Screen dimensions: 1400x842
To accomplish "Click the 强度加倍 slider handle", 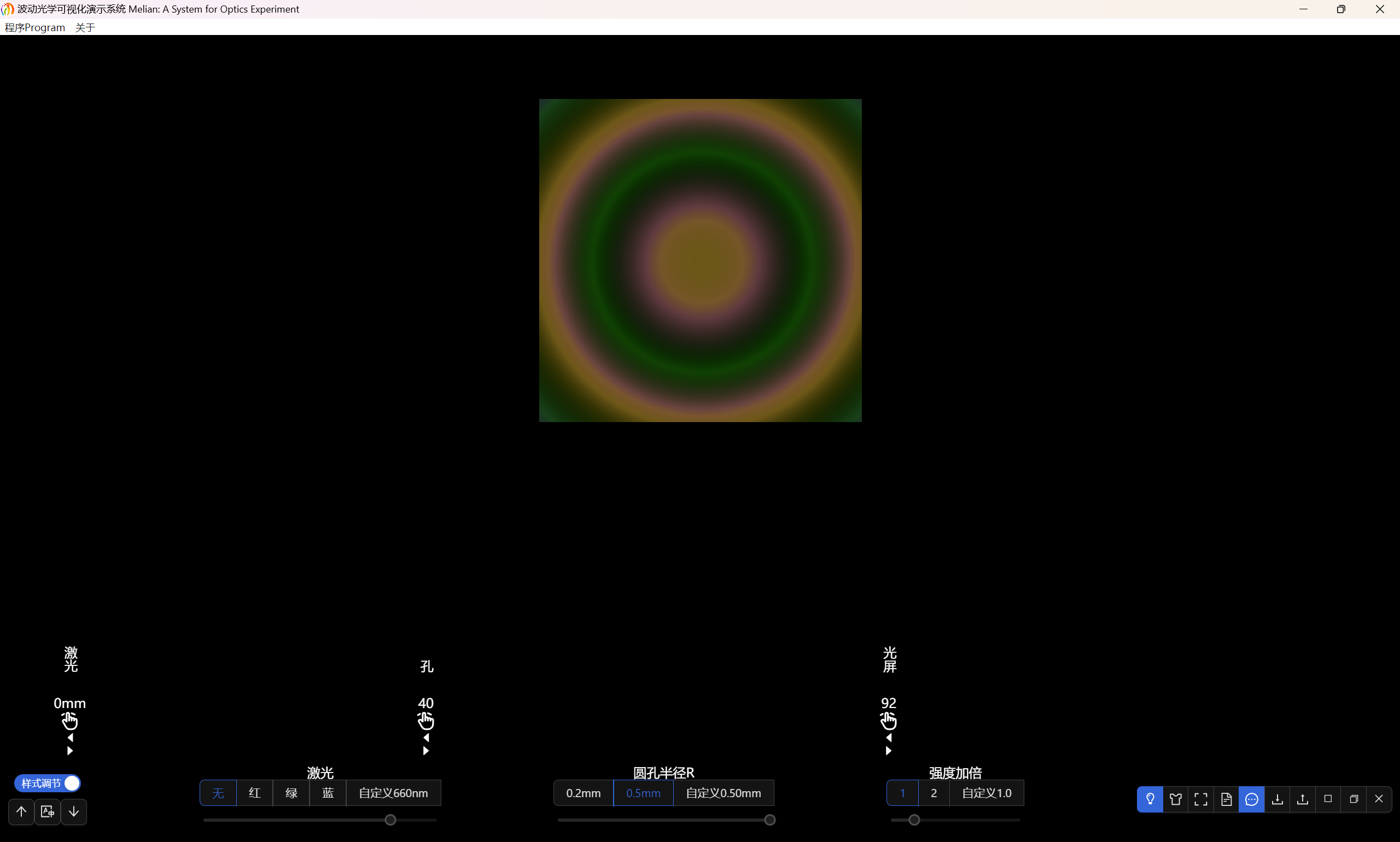I will pyautogui.click(x=914, y=820).
